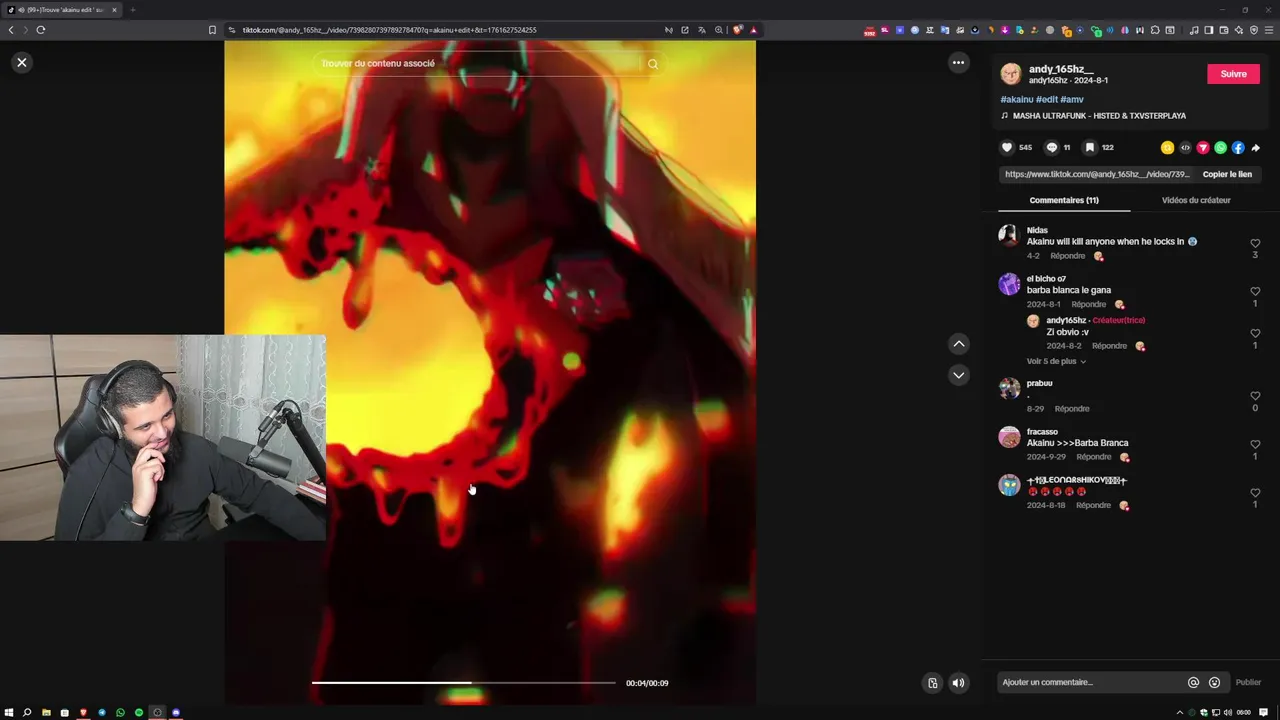Like fracasso's comment
The width and height of the screenshot is (1280, 720).
[x=1255, y=445]
